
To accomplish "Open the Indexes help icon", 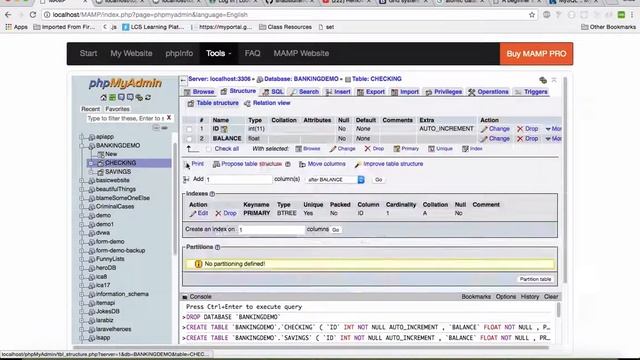I will pos(212,194).
